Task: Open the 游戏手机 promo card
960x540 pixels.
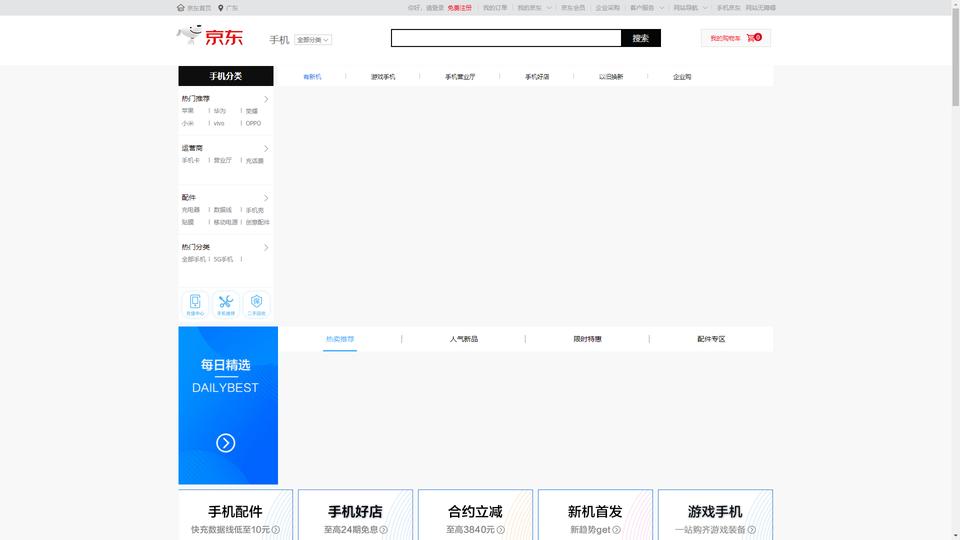Action: click(x=716, y=515)
